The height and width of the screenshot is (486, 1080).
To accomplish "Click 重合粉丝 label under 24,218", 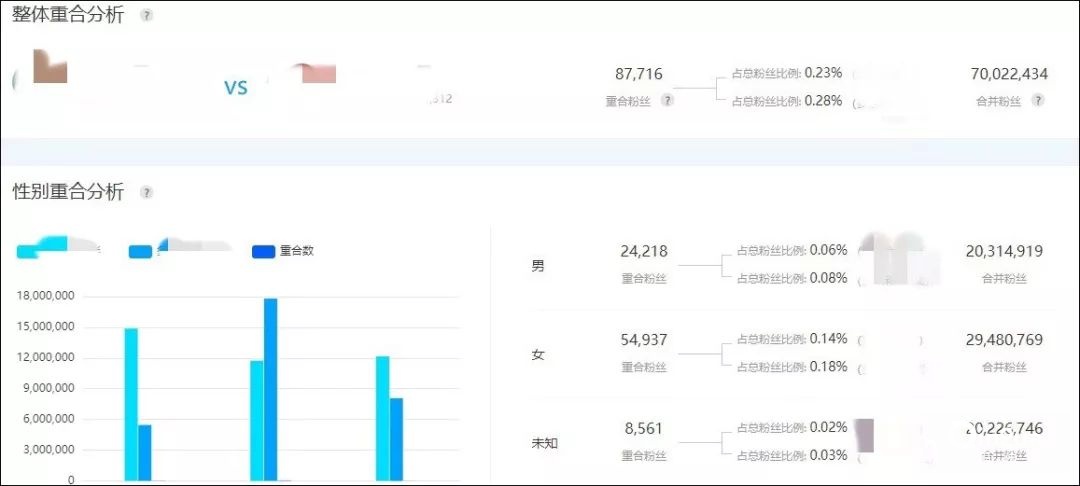I will click(x=644, y=279).
